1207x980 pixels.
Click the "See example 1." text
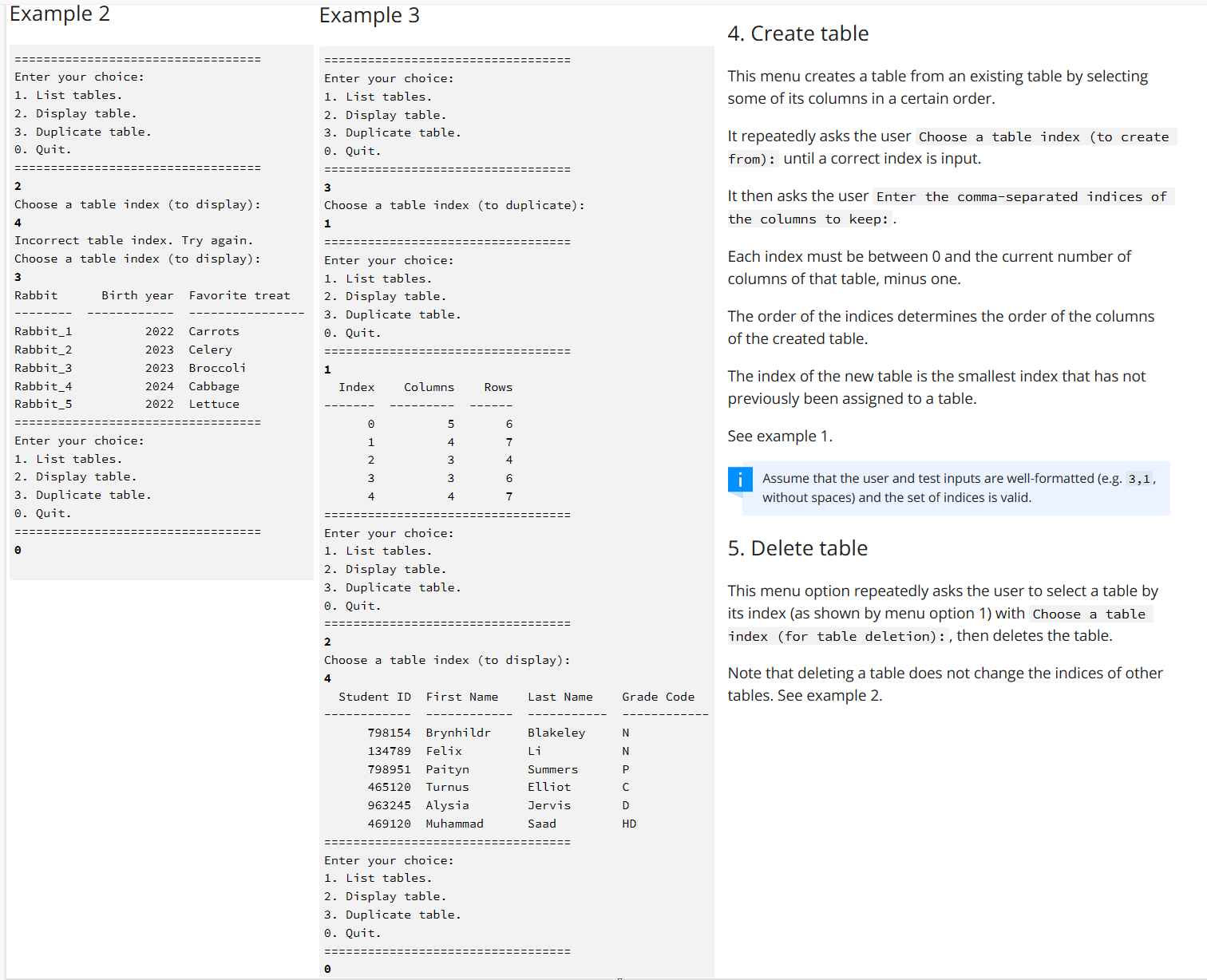point(780,437)
